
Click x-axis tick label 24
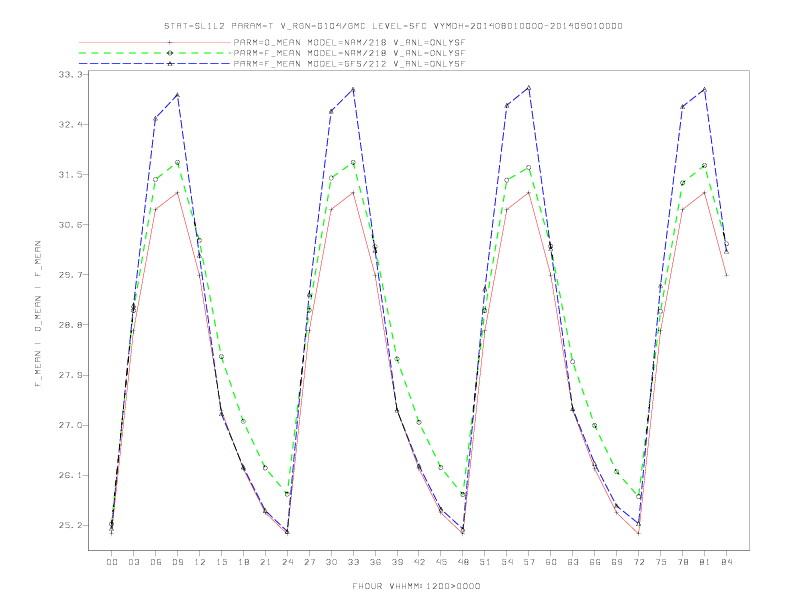tap(287, 562)
